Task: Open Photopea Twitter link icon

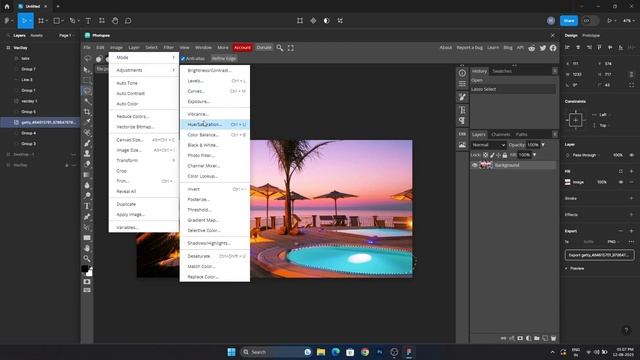Action: tap(542, 48)
